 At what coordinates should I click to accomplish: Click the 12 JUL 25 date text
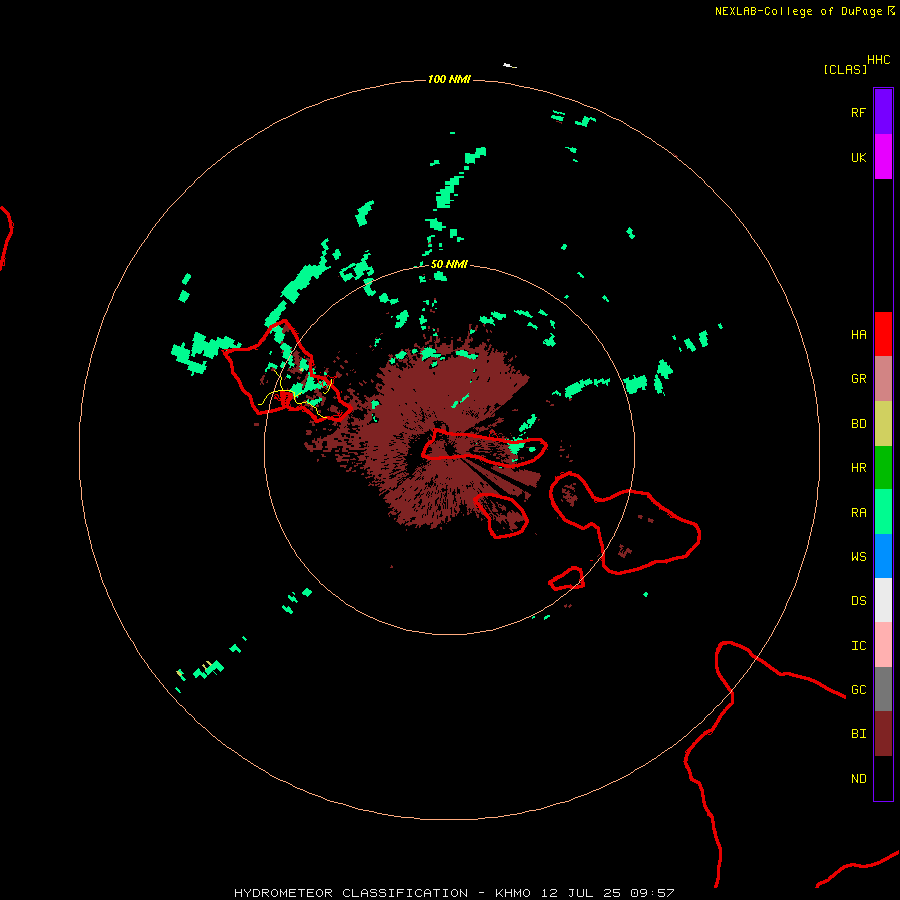(x=580, y=893)
